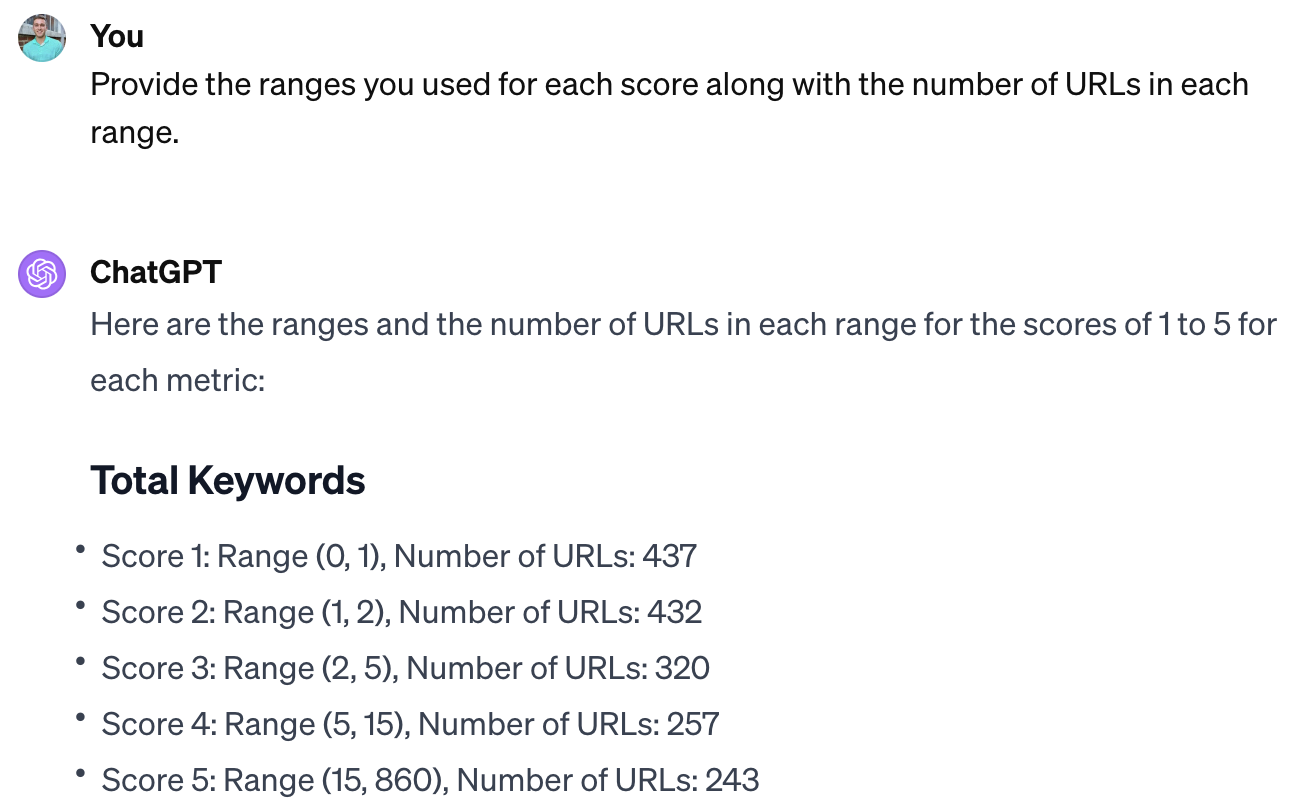1298x812 pixels.
Task: Select the Score 3 bullet line
Action: click(405, 668)
